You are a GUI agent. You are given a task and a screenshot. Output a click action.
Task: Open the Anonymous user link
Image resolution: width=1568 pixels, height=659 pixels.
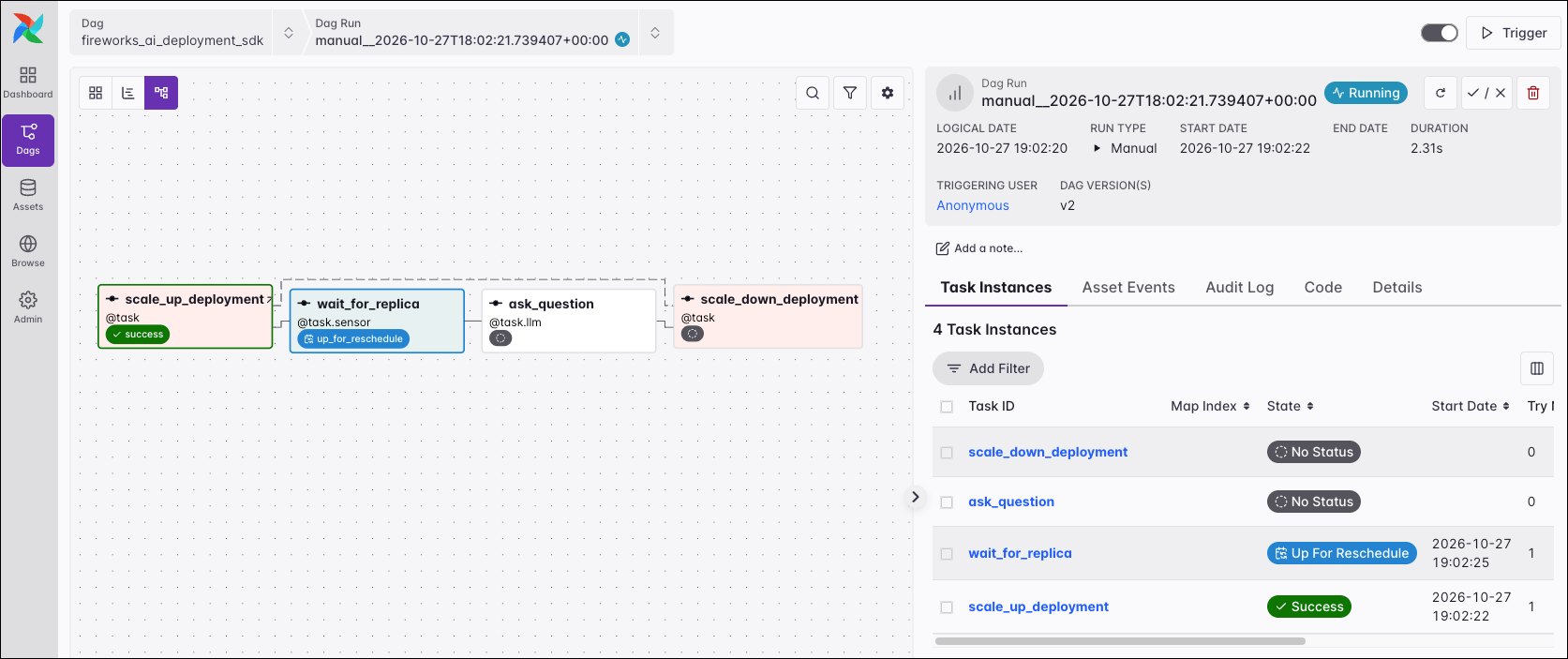pyautogui.click(x=973, y=205)
